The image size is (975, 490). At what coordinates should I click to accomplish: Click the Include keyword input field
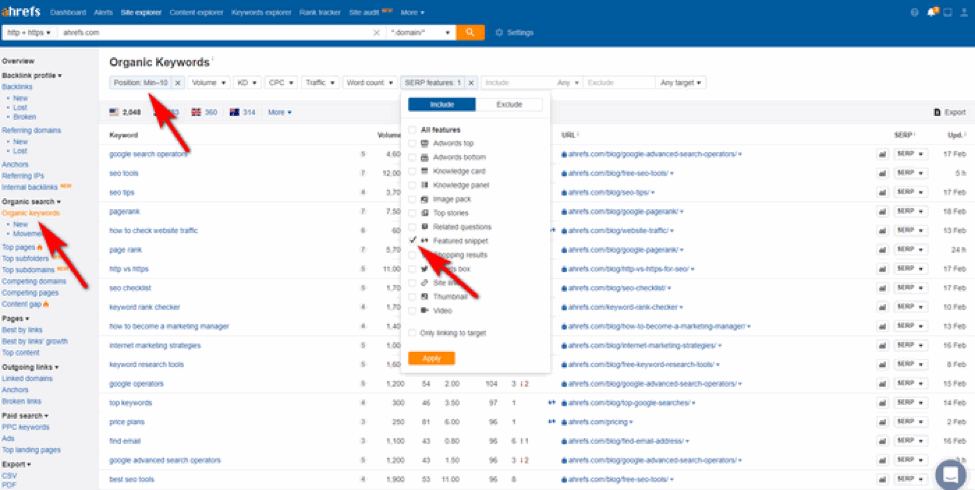(x=518, y=82)
